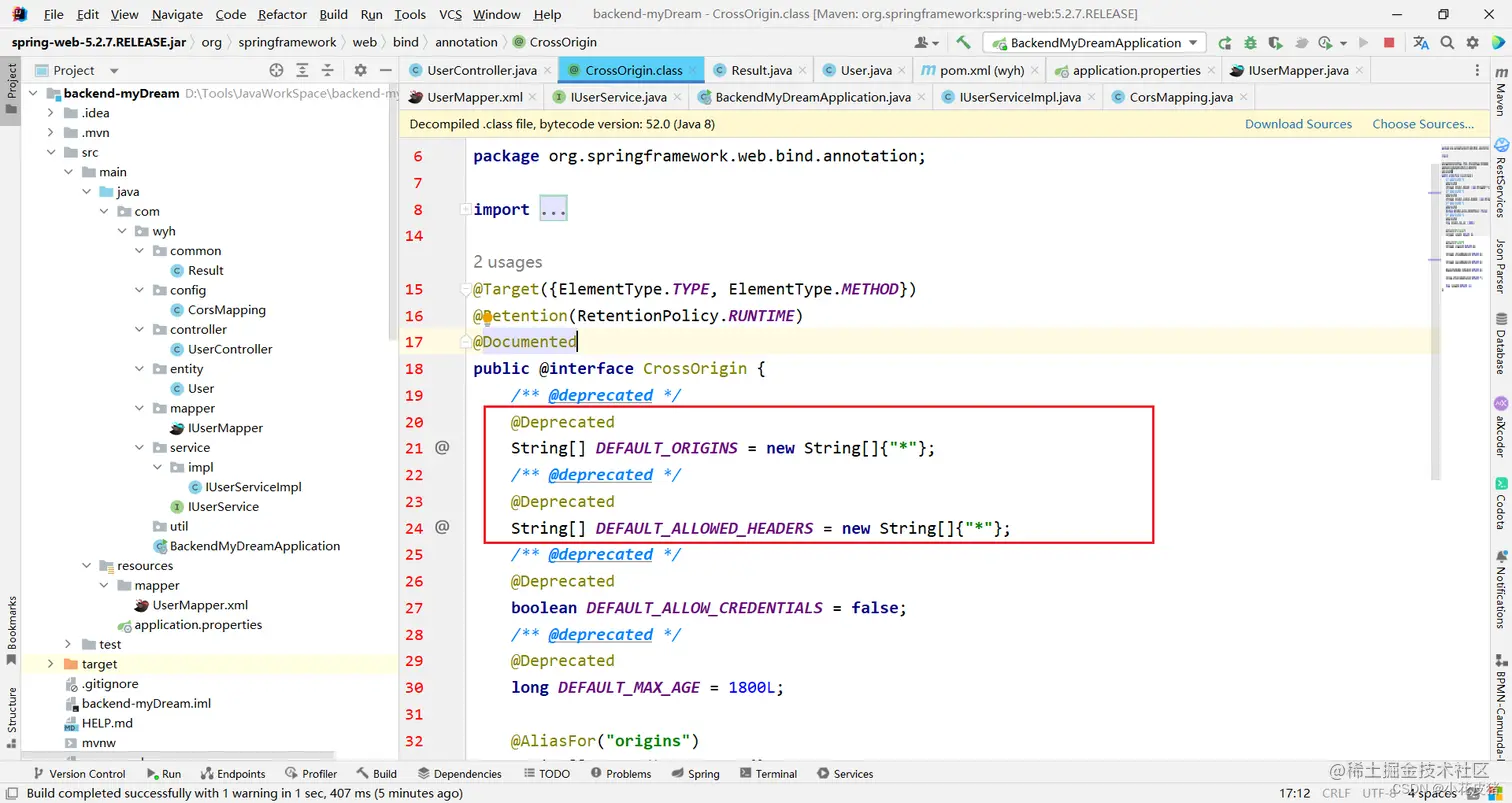This screenshot has width=1512, height=803.
Task: Click the Debug bug icon
Action: [1250, 43]
